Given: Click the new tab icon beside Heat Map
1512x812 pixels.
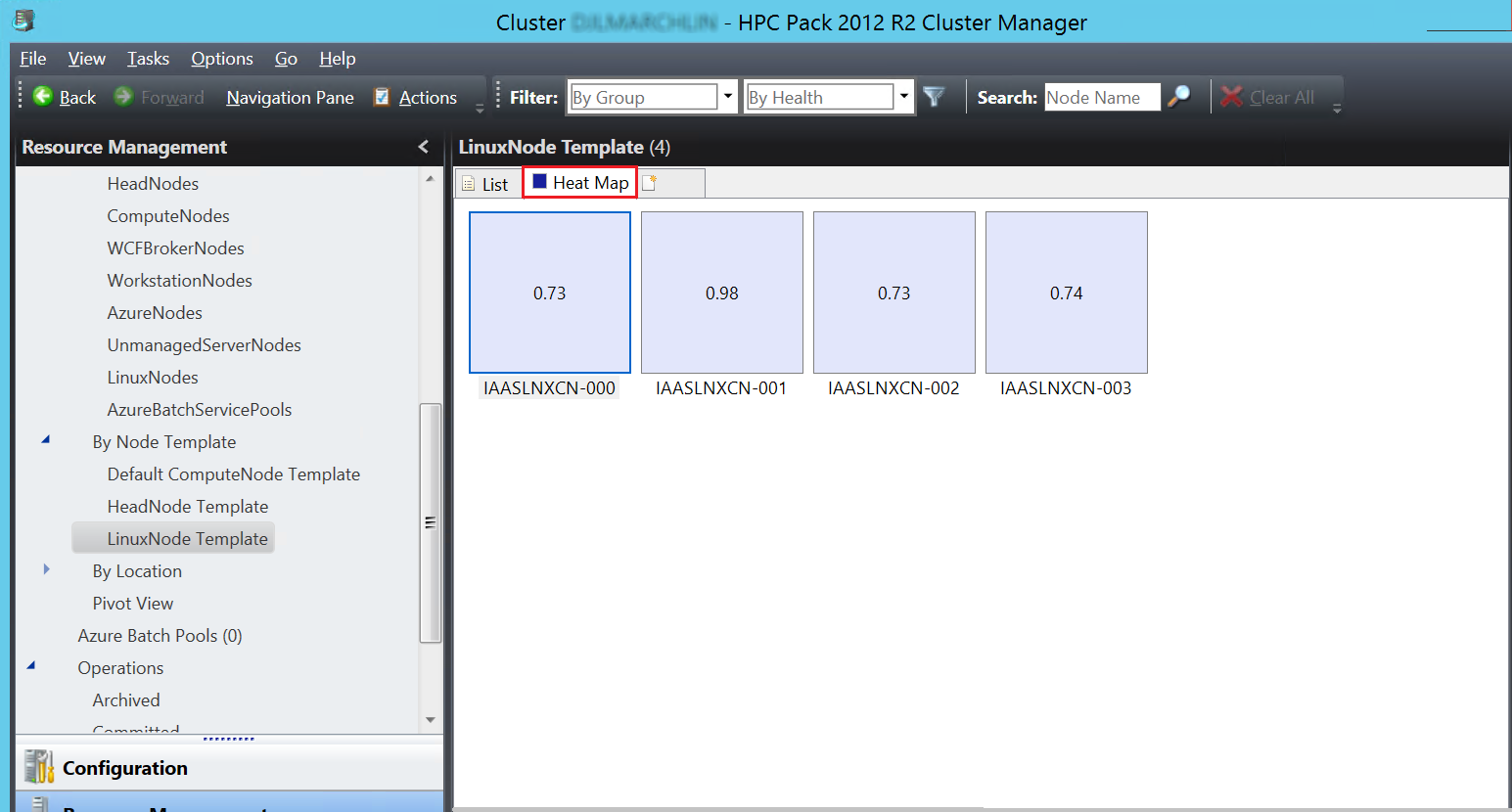Looking at the screenshot, I should [x=650, y=183].
